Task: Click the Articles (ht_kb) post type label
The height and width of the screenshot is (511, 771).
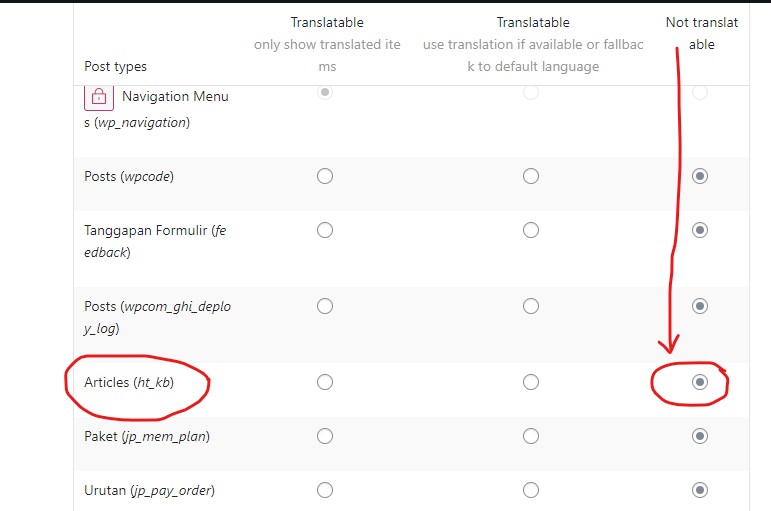Action: click(129, 383)
